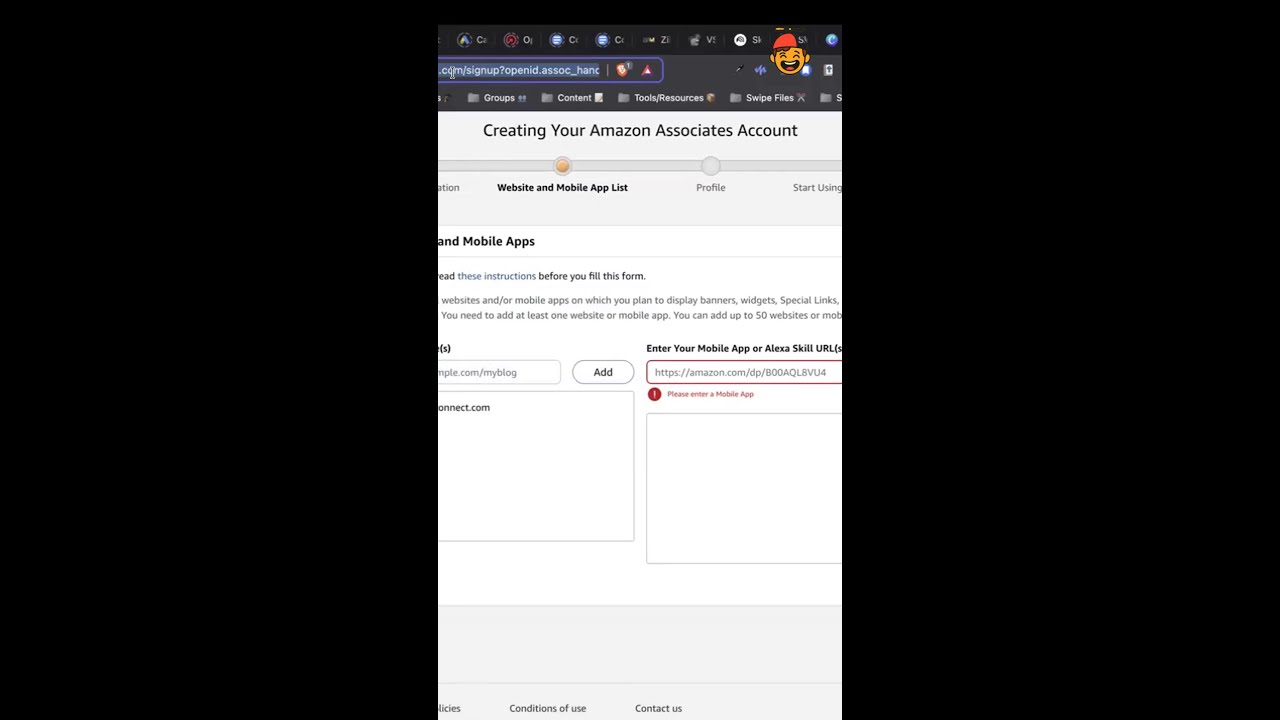Open the Groups bookmarks folder
Viewport: 1280px width, 720px height.
click(x=498, y=98)
